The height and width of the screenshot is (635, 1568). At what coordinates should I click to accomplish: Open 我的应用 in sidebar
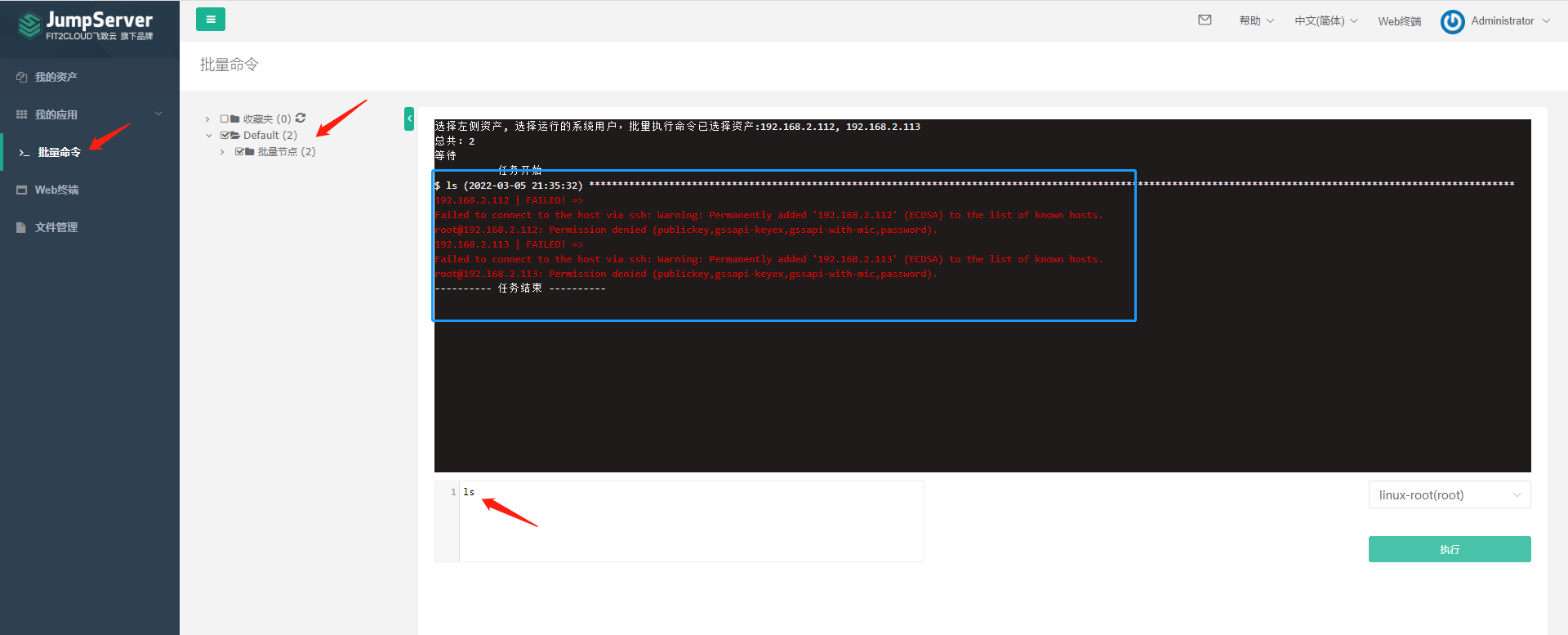click(90, 114)
